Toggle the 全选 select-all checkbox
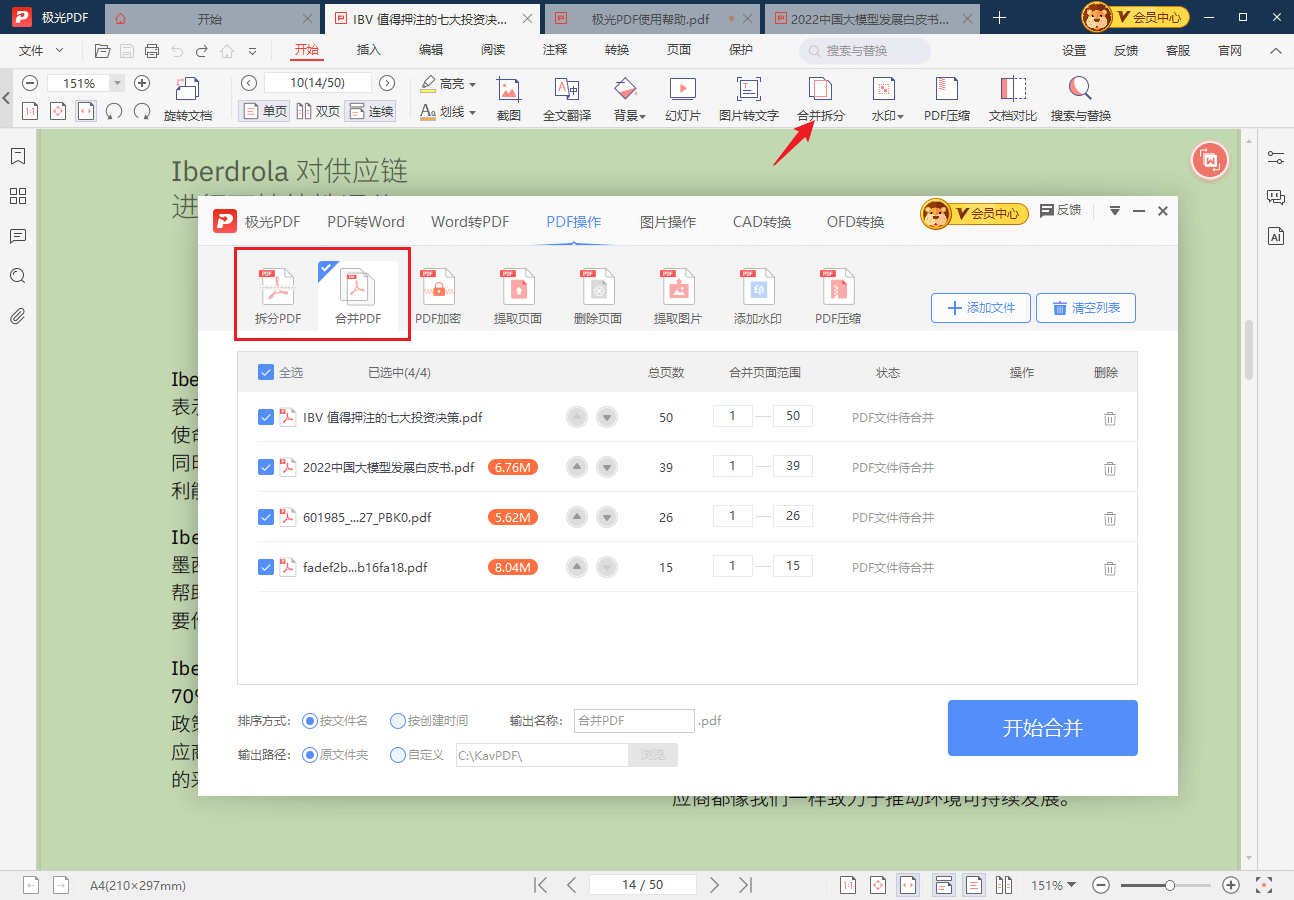The width and height of the screenshot is (1294, 900). coord(266,372)
